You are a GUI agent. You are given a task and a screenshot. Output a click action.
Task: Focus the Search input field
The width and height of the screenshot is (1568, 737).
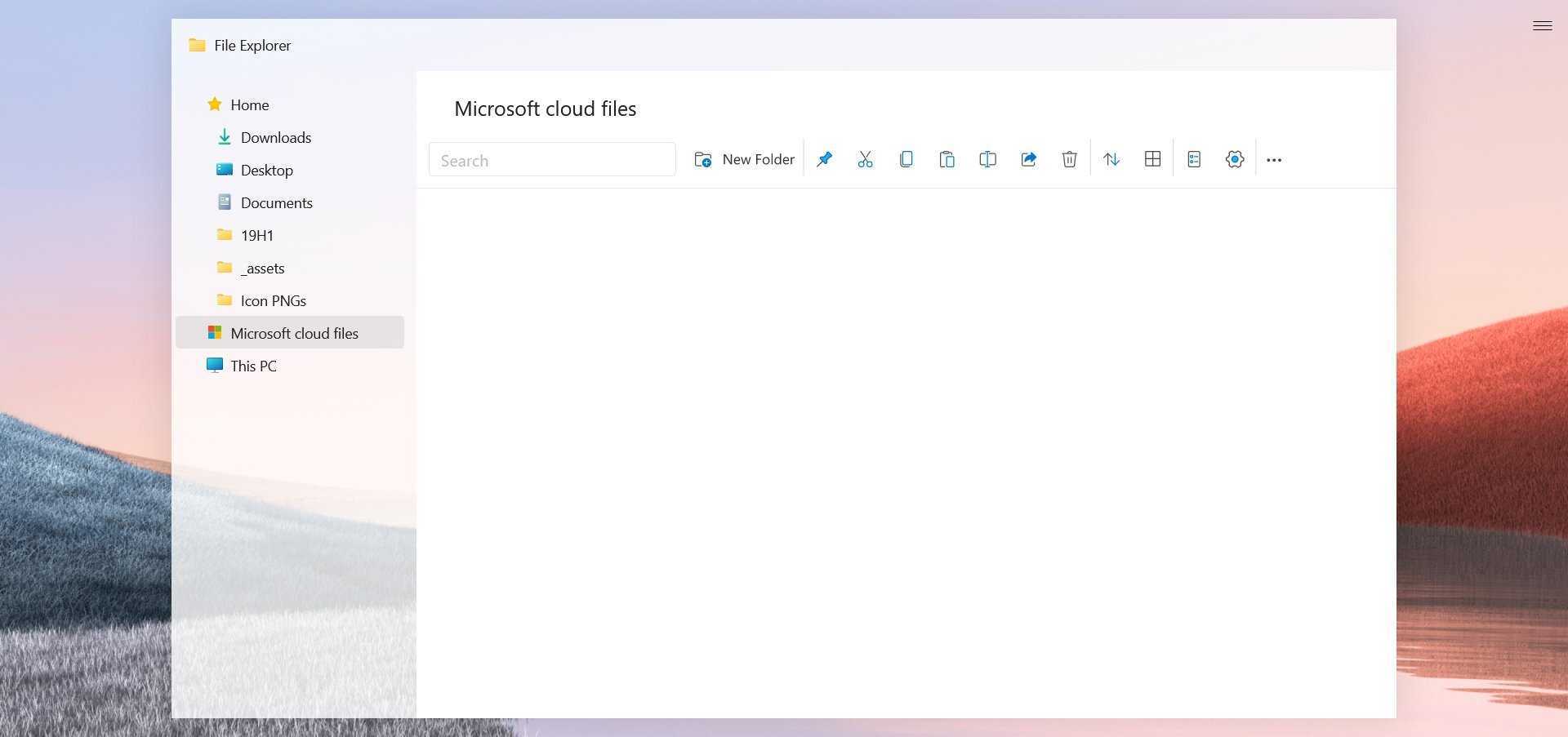pos(552,159)
